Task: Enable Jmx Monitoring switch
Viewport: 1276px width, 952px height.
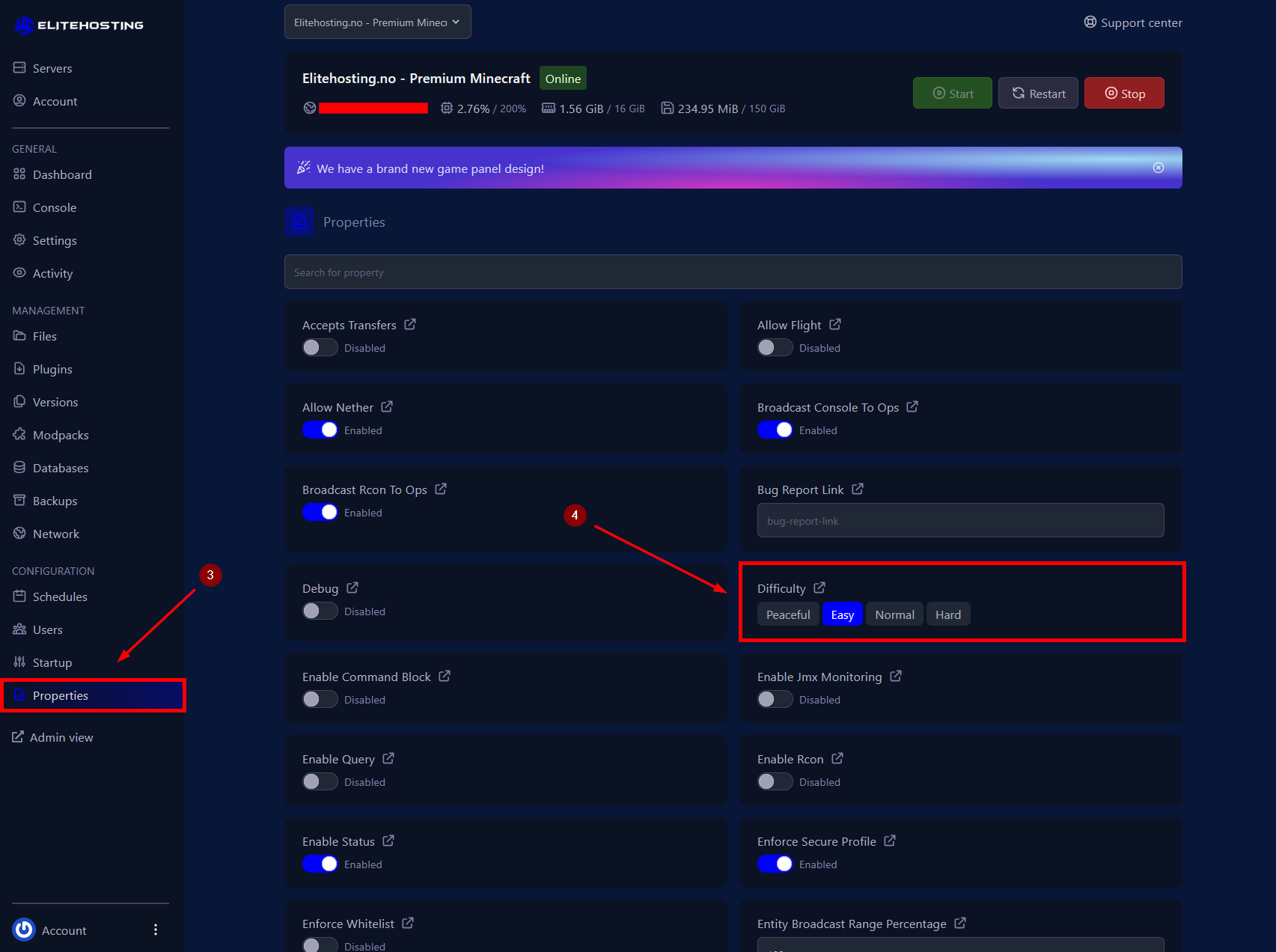Action: click(775, 699)
